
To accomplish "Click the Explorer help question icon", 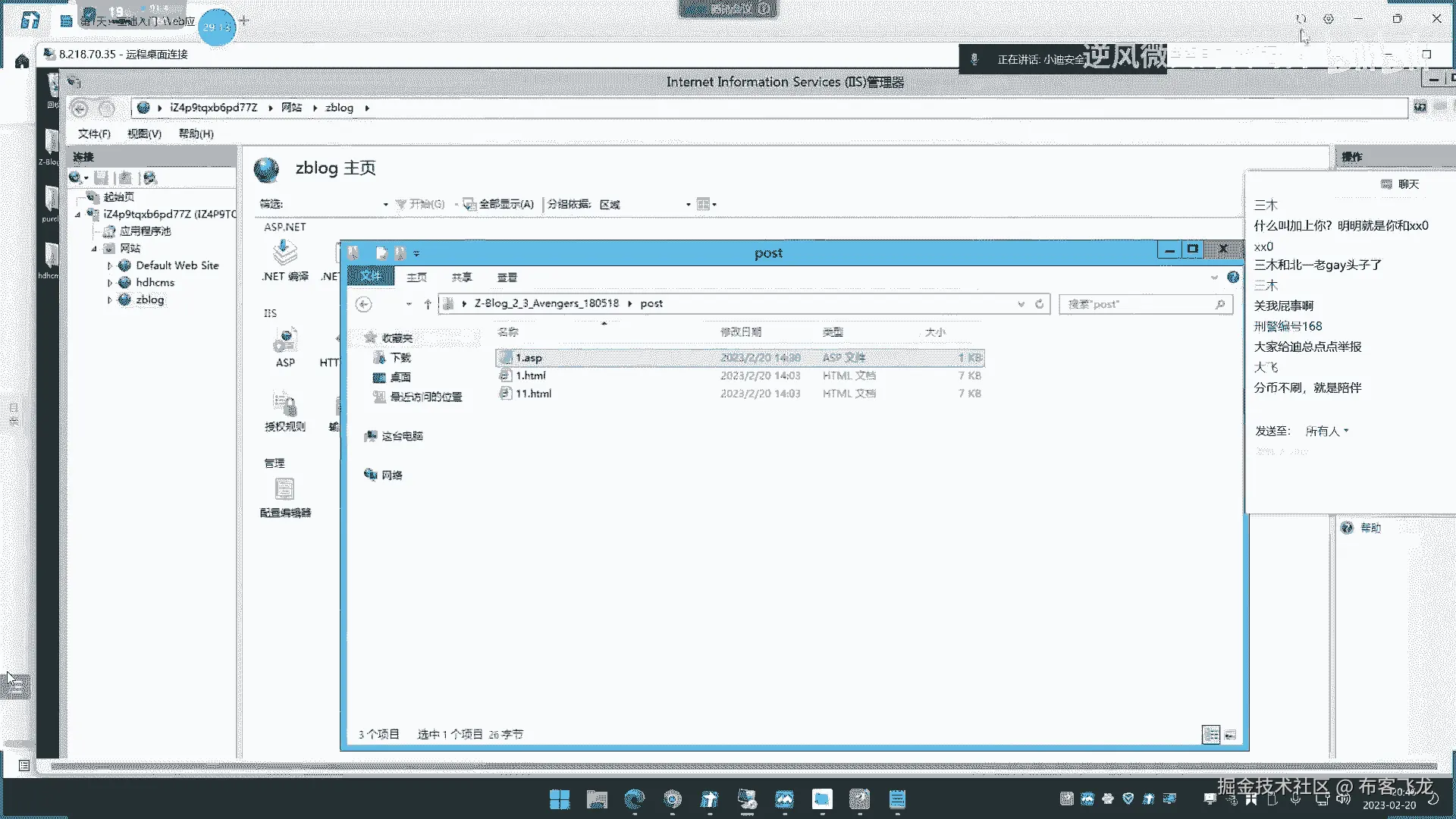I will (x=1233, y=278).
